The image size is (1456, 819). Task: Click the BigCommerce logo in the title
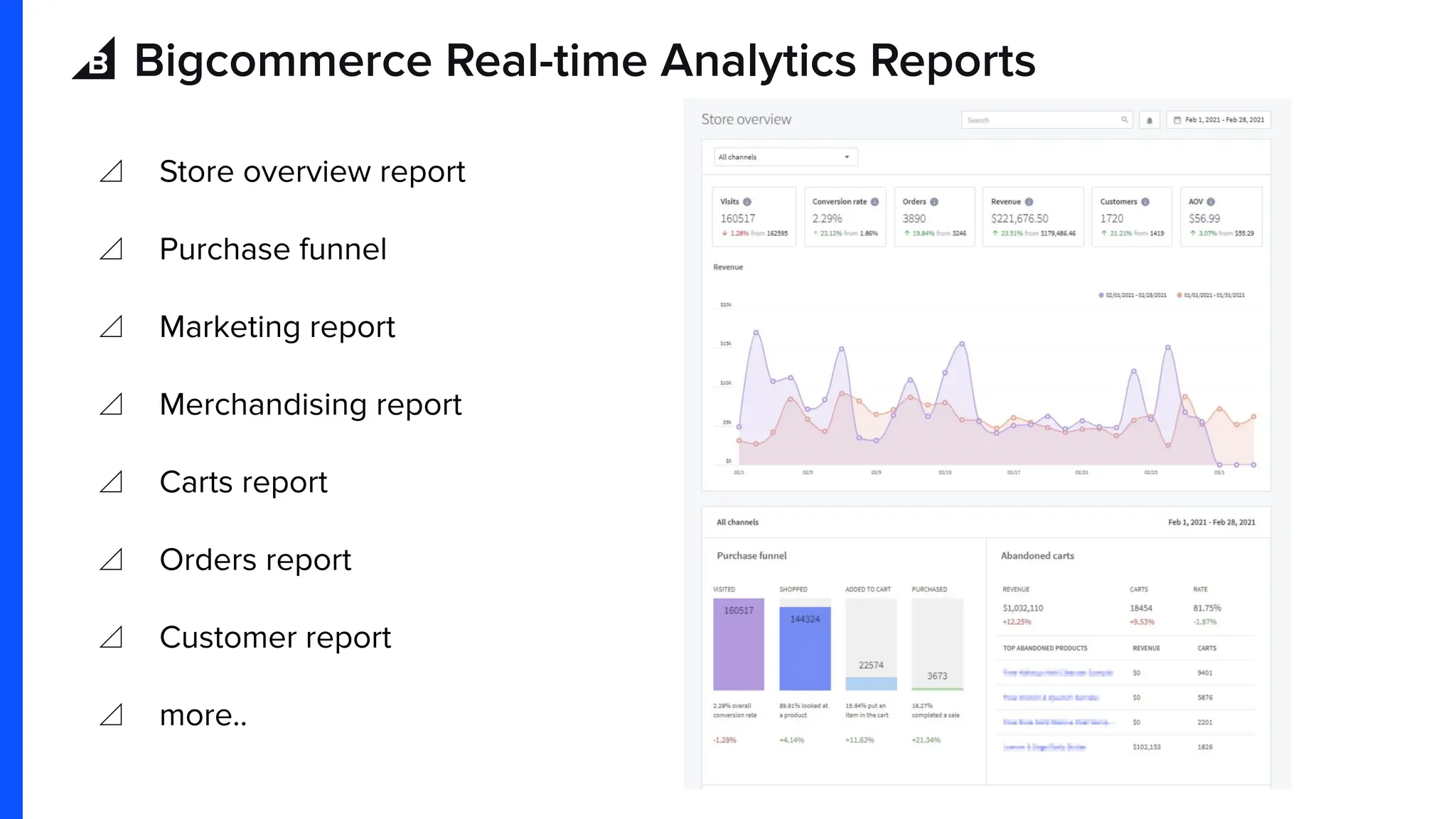(x=94, y=58)
